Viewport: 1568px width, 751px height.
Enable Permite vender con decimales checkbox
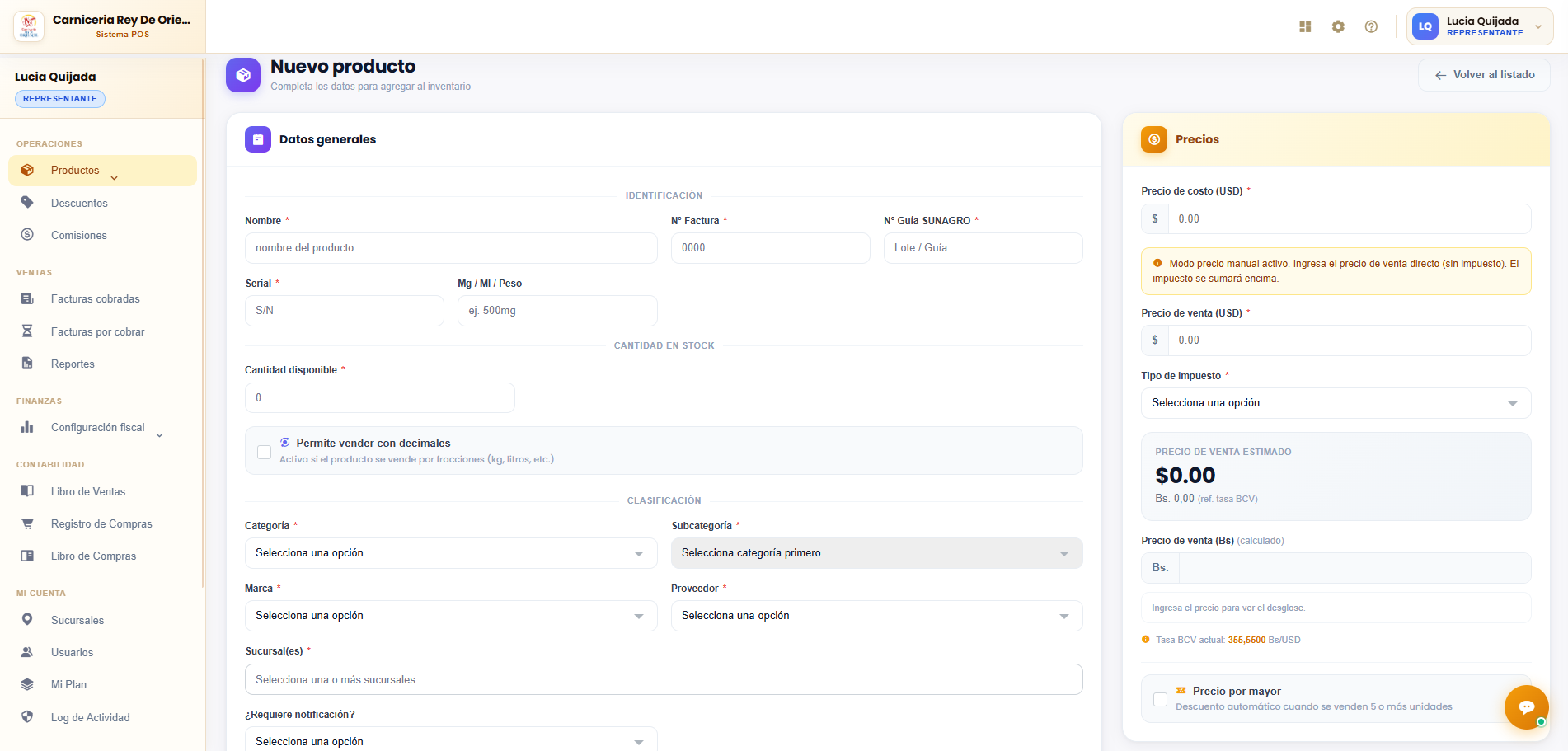coord(264,452)
